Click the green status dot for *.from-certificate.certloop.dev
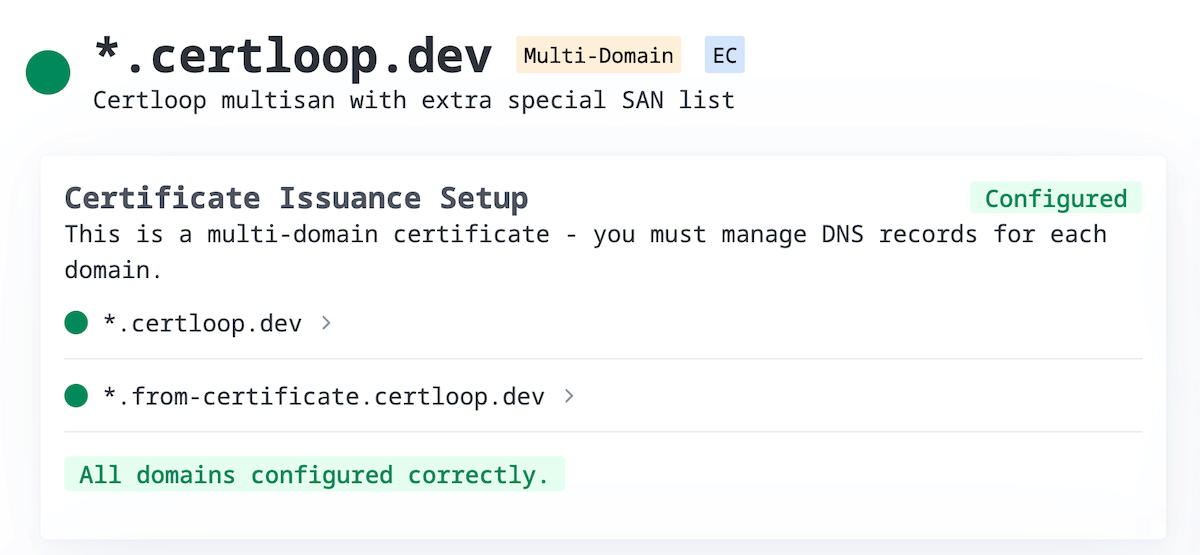The width and height of the screenshot is (1200, 555). click(76, 396)
